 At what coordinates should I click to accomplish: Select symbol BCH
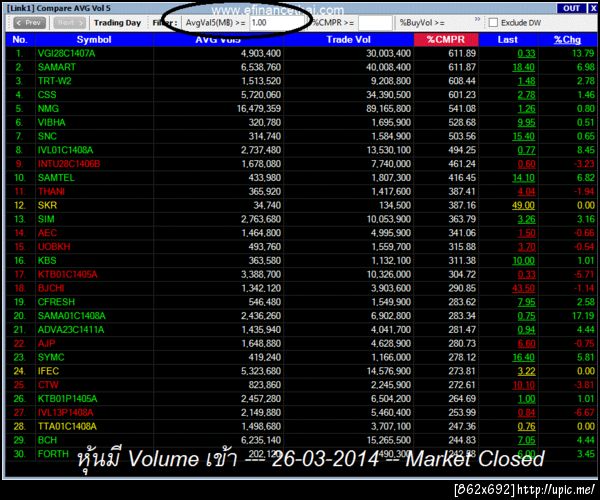(x=47, y=440)
